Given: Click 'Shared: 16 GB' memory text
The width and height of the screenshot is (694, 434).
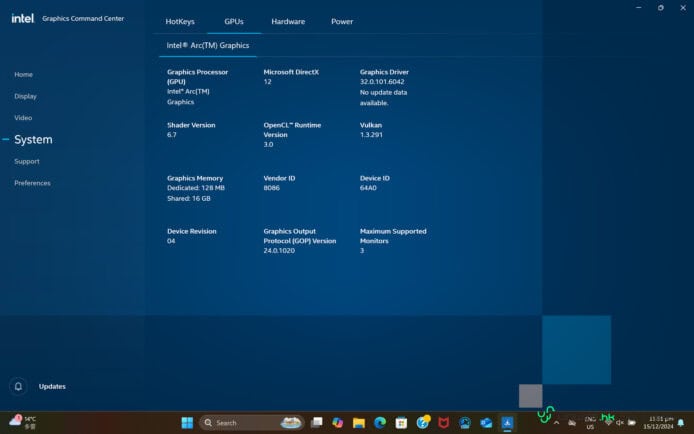Looking at the screenshot, I should click(x=189, y=199).
